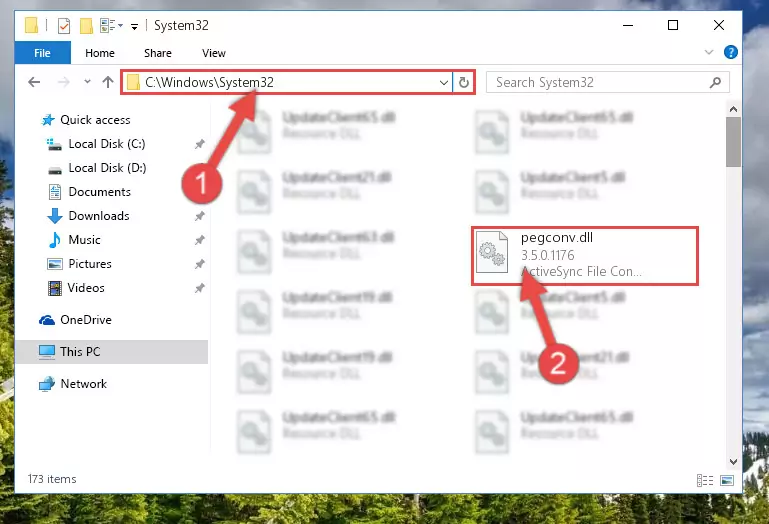
Task: Click the Pictures icon in sidebar
Action: (x=54, y=264)
